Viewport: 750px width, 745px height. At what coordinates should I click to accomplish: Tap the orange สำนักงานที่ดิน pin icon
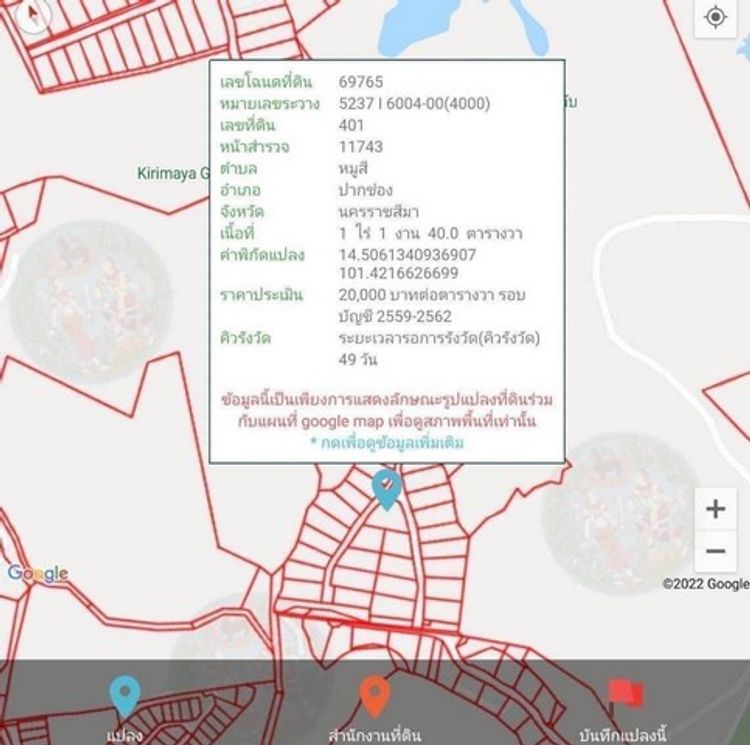[373, 696]
